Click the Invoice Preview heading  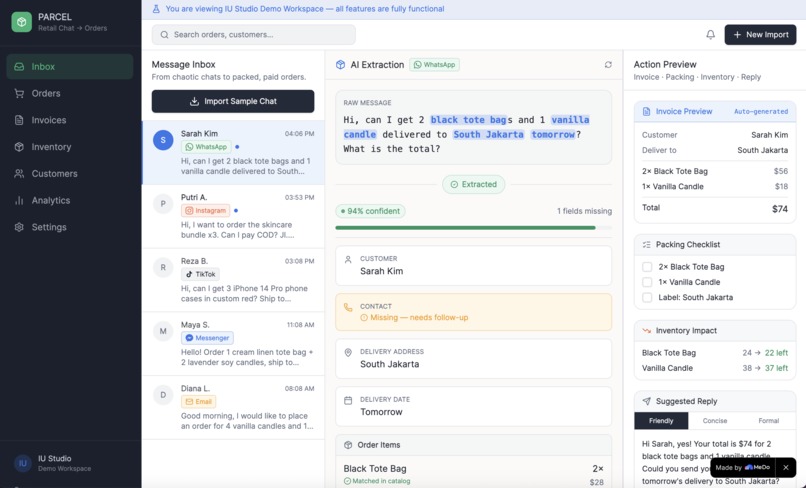[684, 111]
